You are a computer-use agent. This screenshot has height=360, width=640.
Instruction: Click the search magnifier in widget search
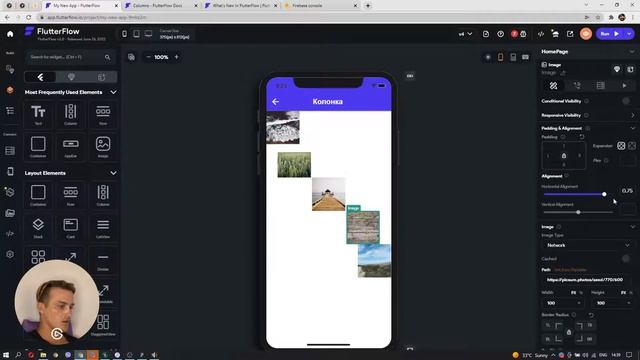click(107, 57)
